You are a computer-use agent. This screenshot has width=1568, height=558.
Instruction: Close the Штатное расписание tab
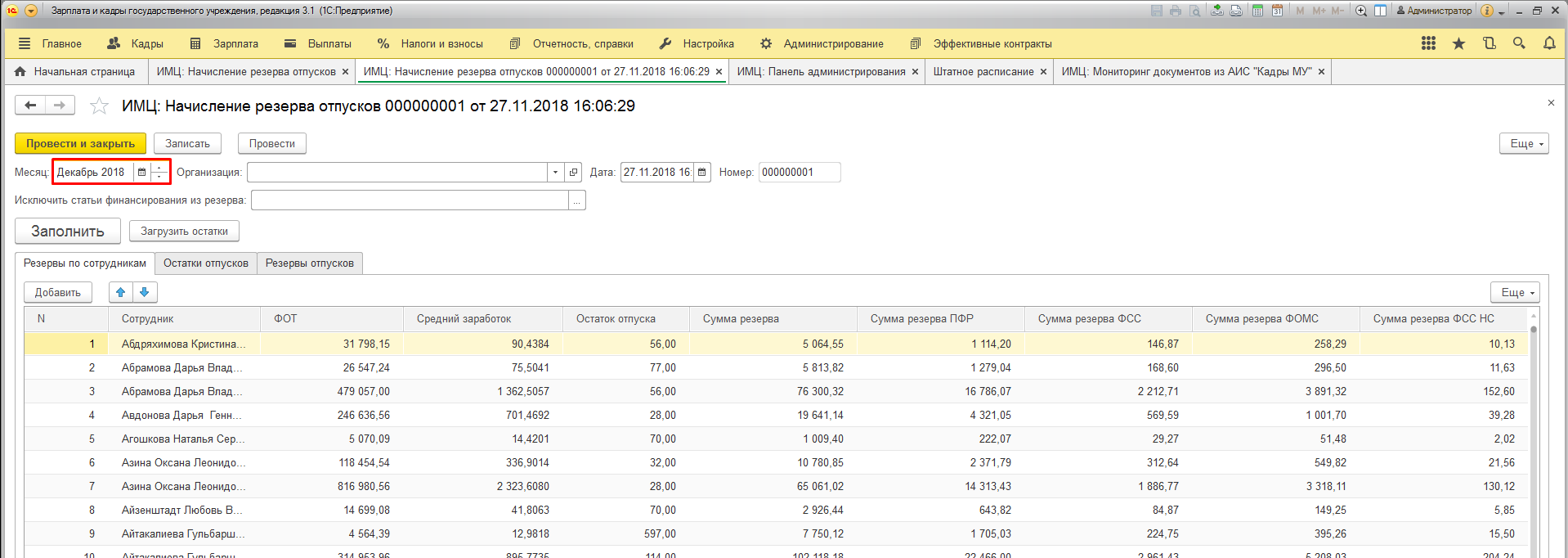[x=1043, y=72]
